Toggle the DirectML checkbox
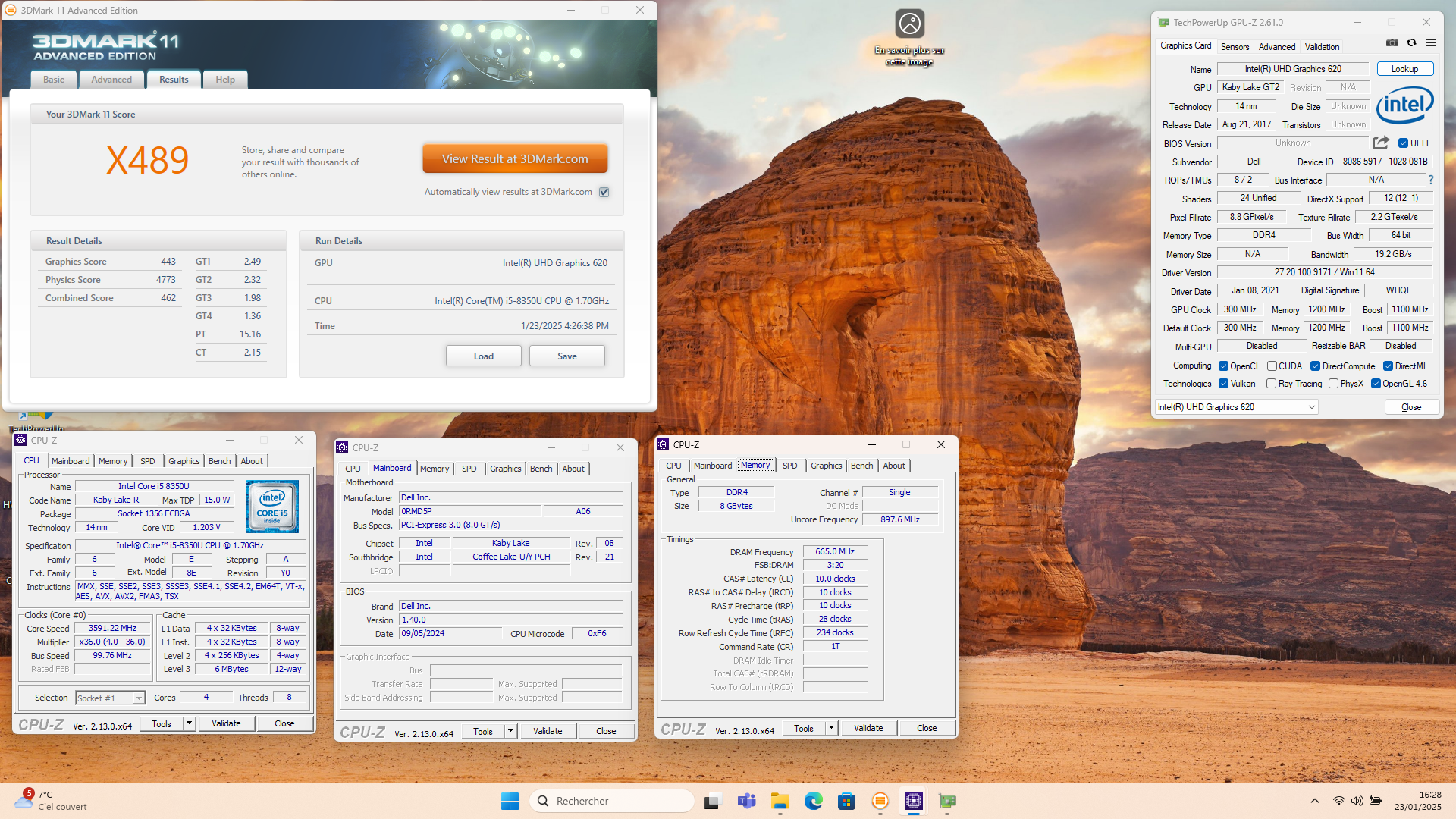 tap(1388, 366)
